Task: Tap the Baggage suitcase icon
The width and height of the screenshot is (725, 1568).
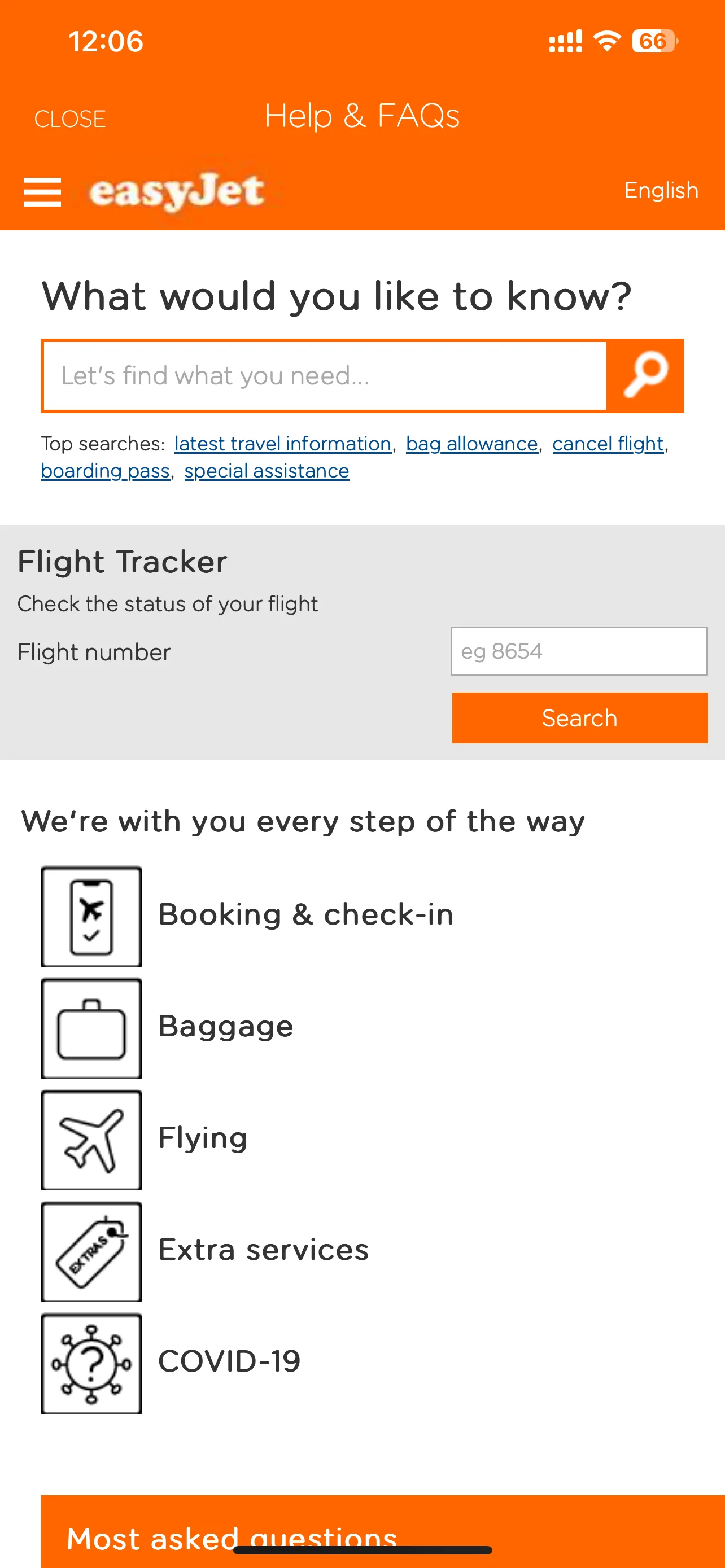Action: pos(91,1028)
